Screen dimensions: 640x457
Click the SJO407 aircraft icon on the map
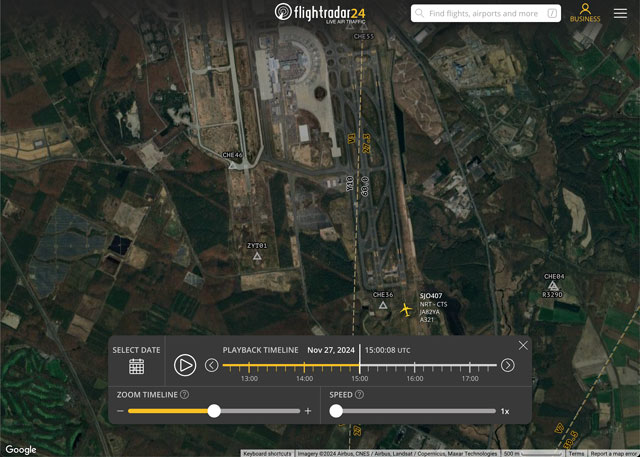pos(405,310)
